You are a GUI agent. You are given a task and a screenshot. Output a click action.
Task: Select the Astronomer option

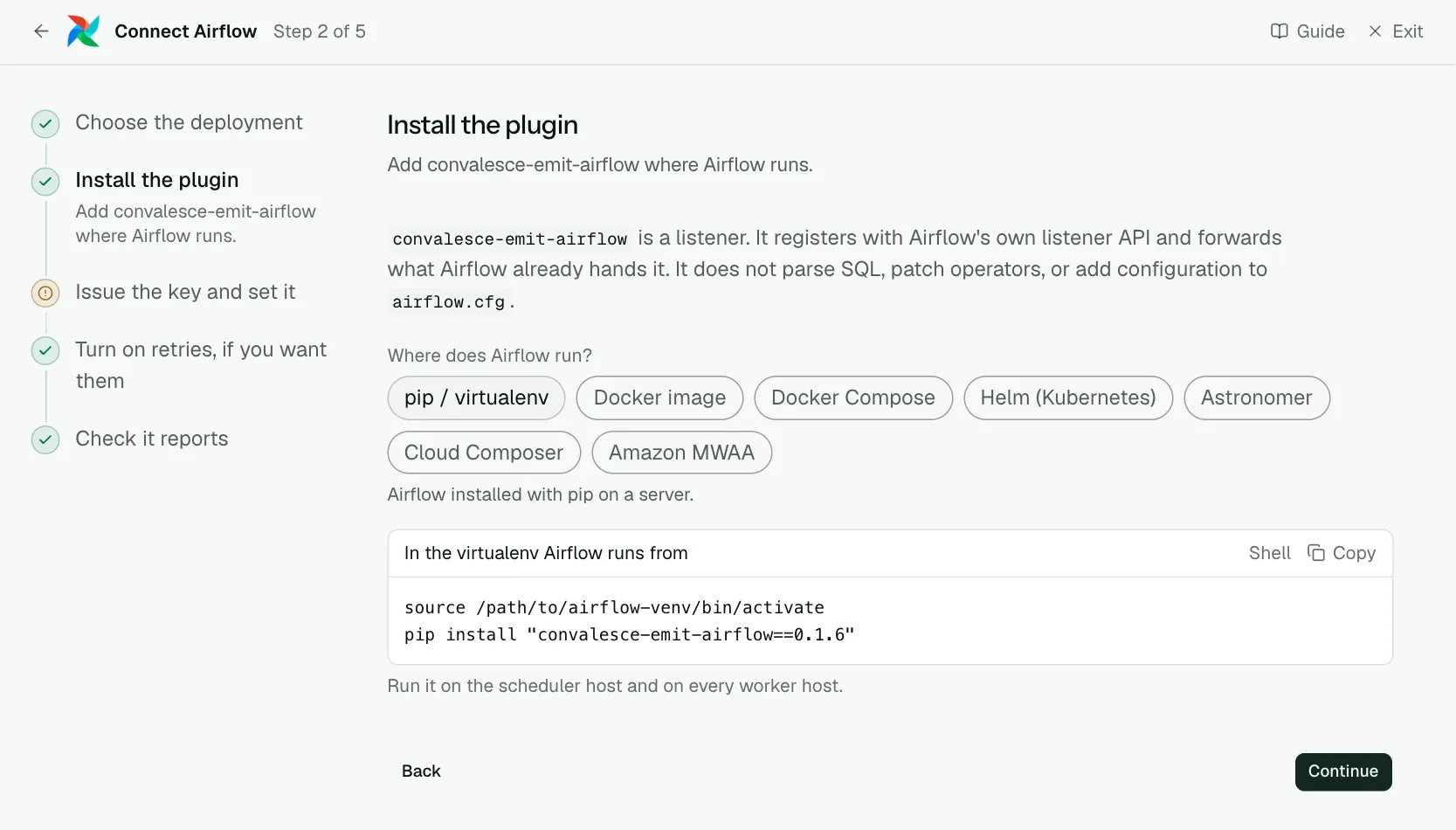pos(1257,398)
